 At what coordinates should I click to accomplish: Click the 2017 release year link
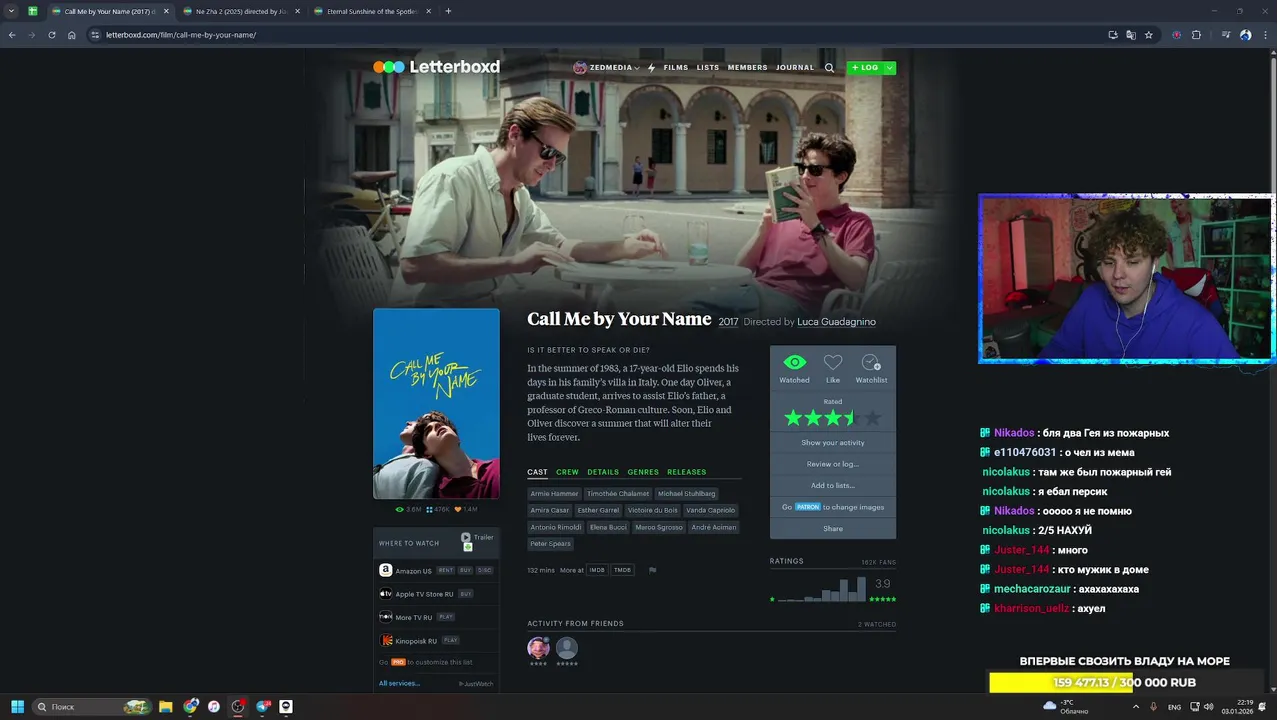[x=728, y=322]
